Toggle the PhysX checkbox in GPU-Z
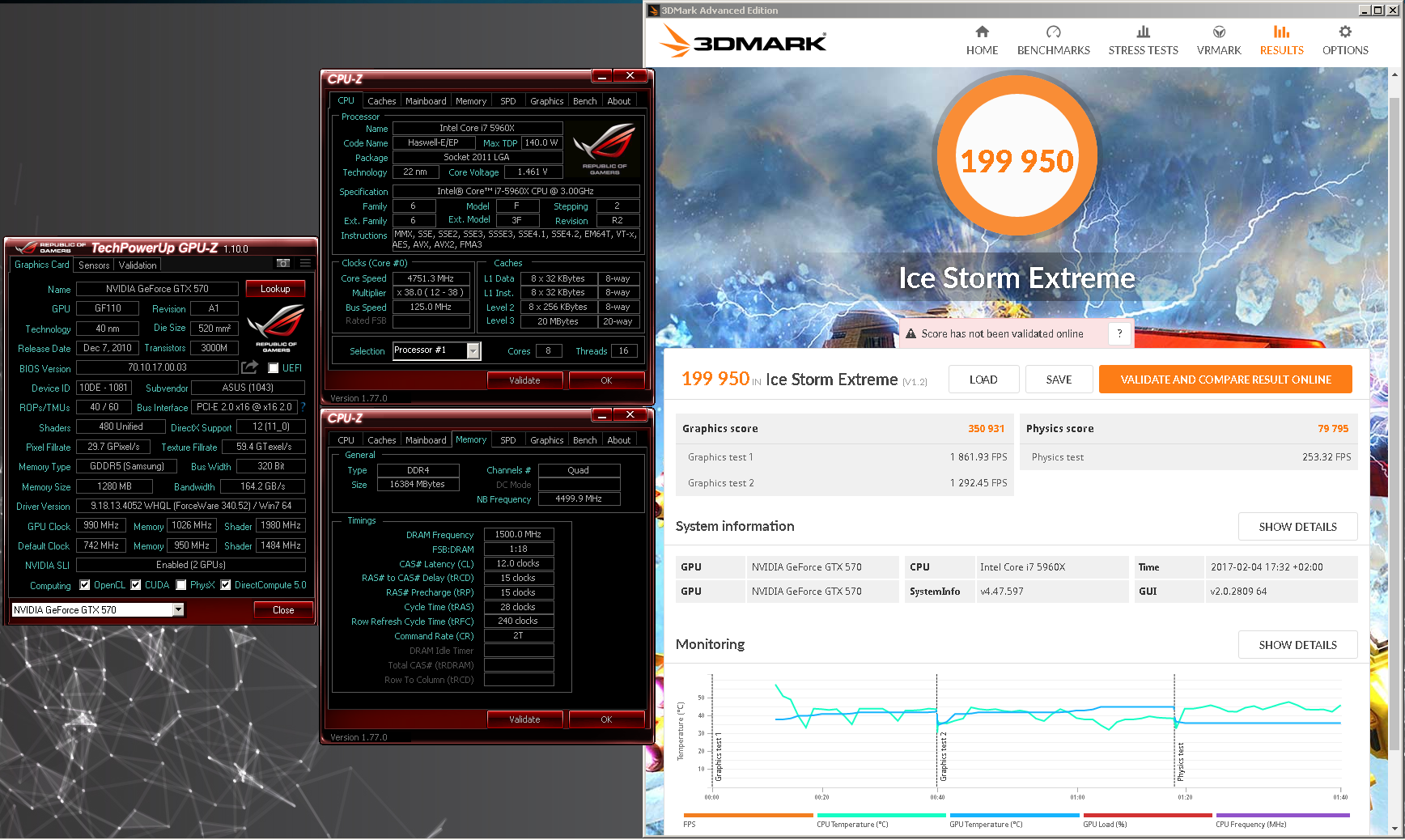Screen dimensions: 1405x840 181,585
